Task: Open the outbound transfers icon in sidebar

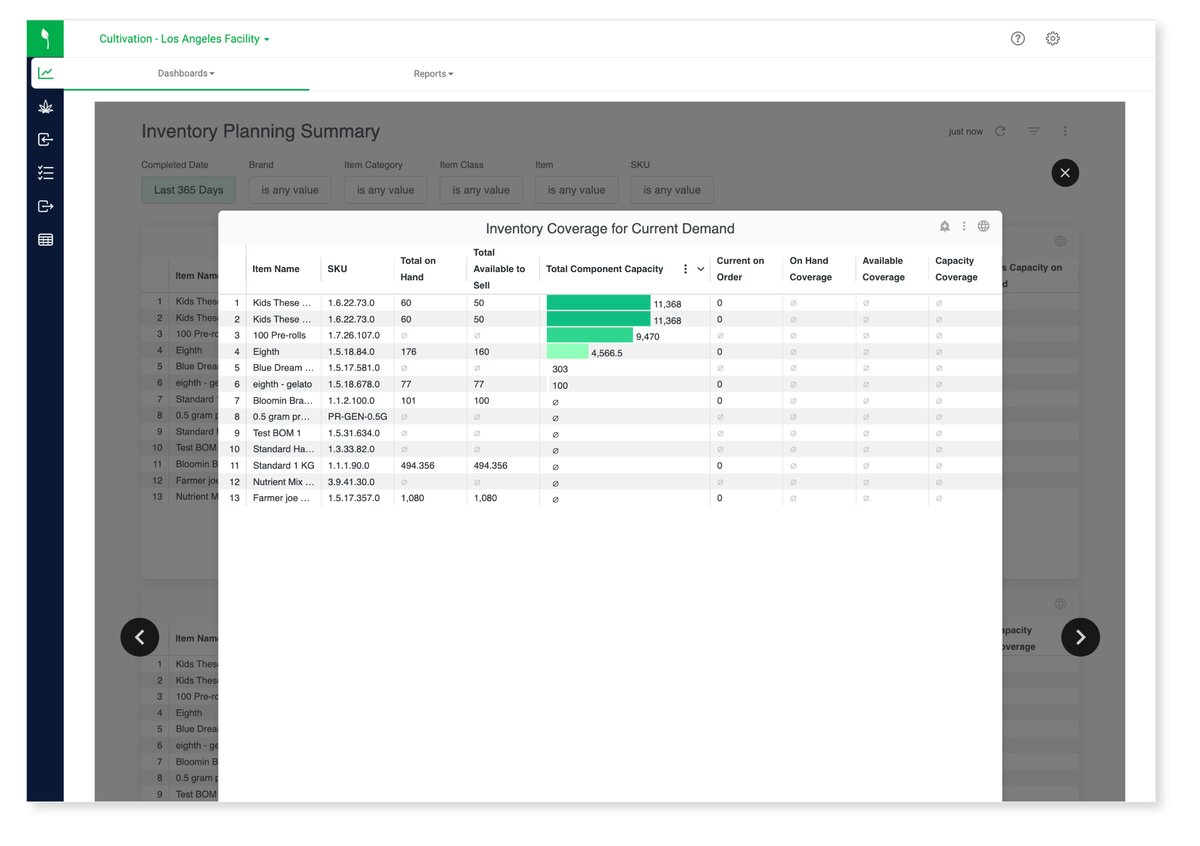Action: (45, 206)
